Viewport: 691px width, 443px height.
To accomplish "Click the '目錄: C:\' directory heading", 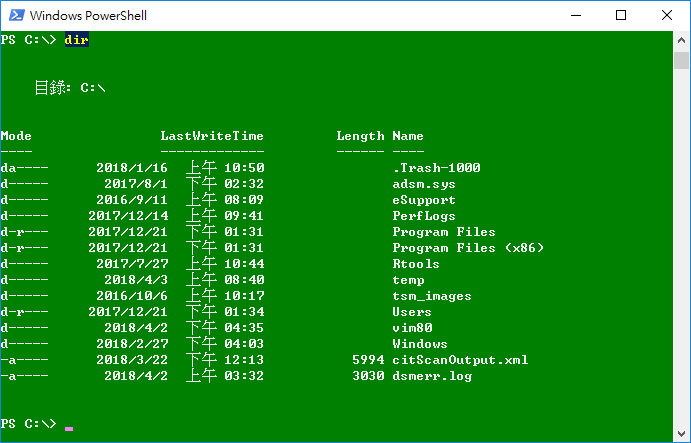I will click(70, 87).
